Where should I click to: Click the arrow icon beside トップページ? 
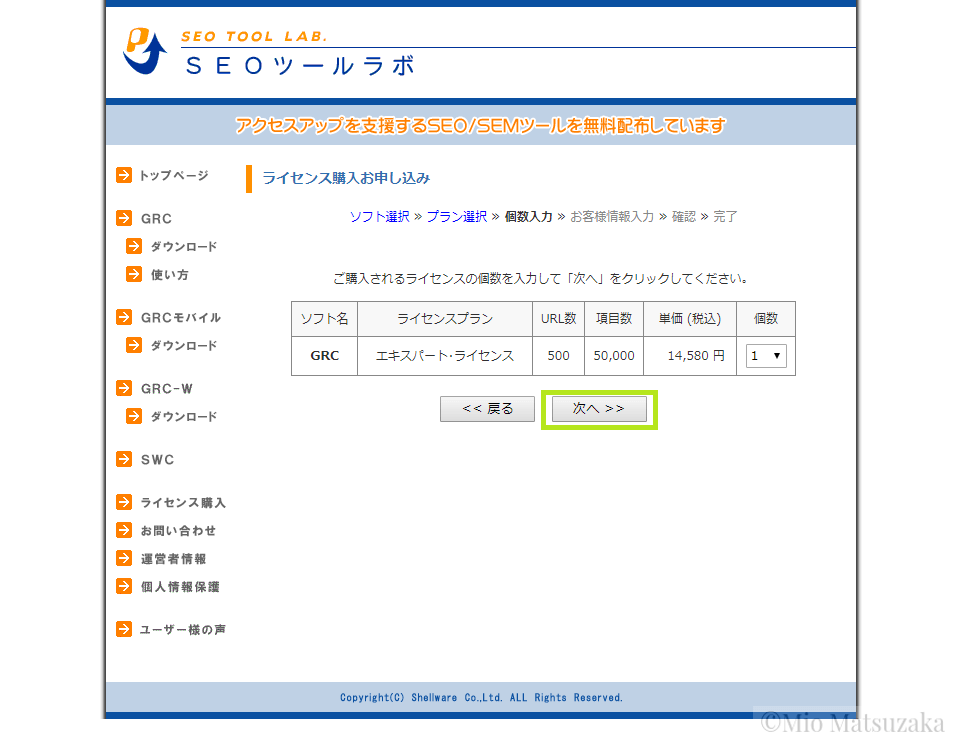[124, 175]
